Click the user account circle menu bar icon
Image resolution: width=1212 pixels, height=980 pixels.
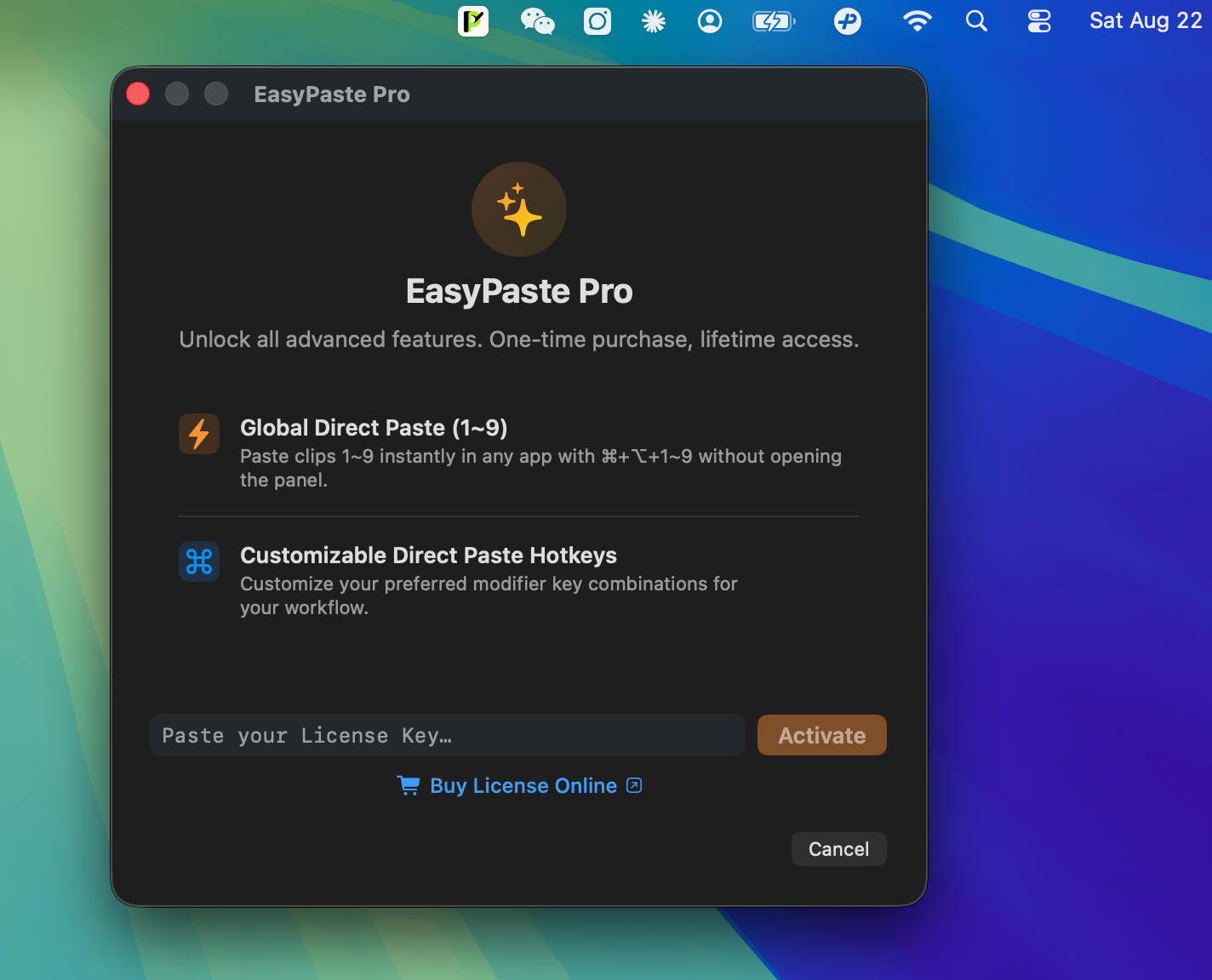pos(710,20)
